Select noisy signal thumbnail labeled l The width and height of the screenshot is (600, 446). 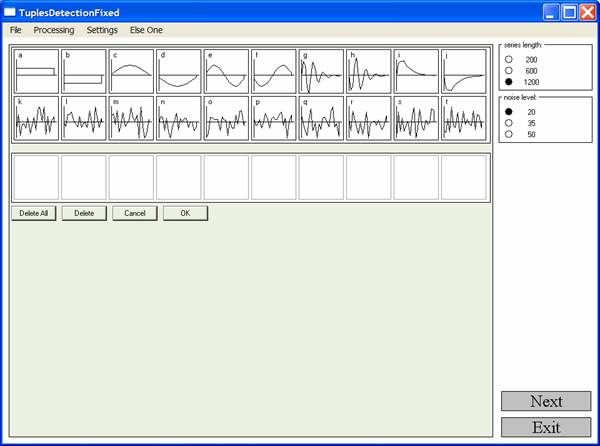point(84,118)
